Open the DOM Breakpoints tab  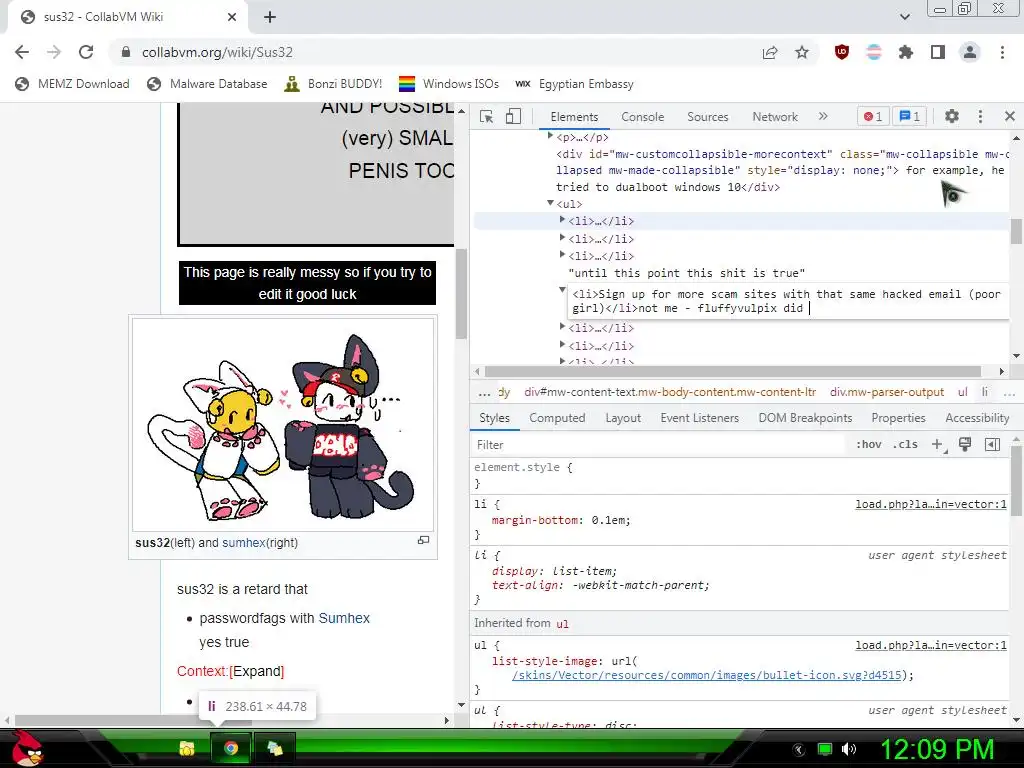(805, 418)
